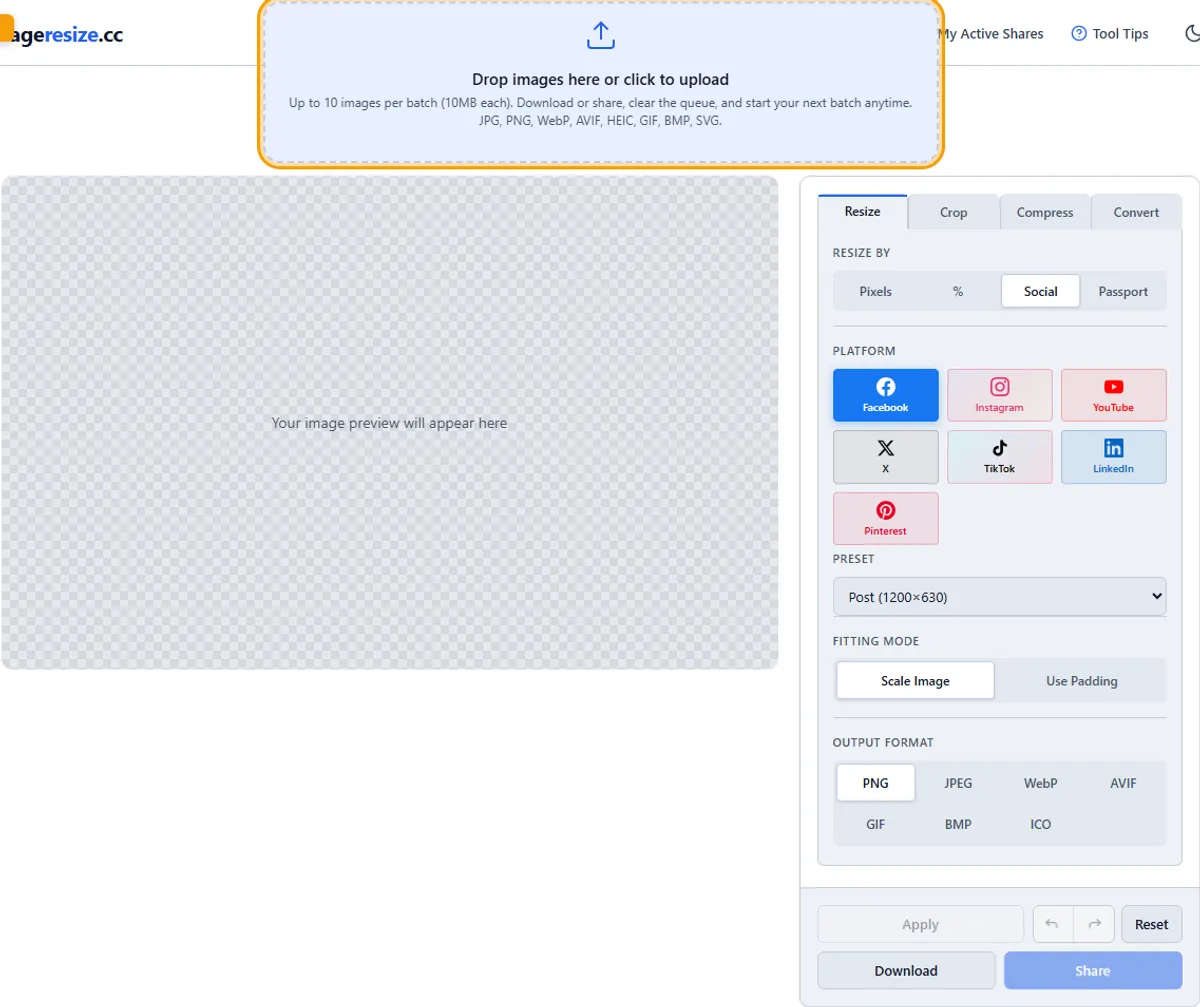The height and width of the screenshot is (1007, 1200).
Task: Click the Tool Tips question mark icon
Action: pyautogui.click(x=1079, y=34)
